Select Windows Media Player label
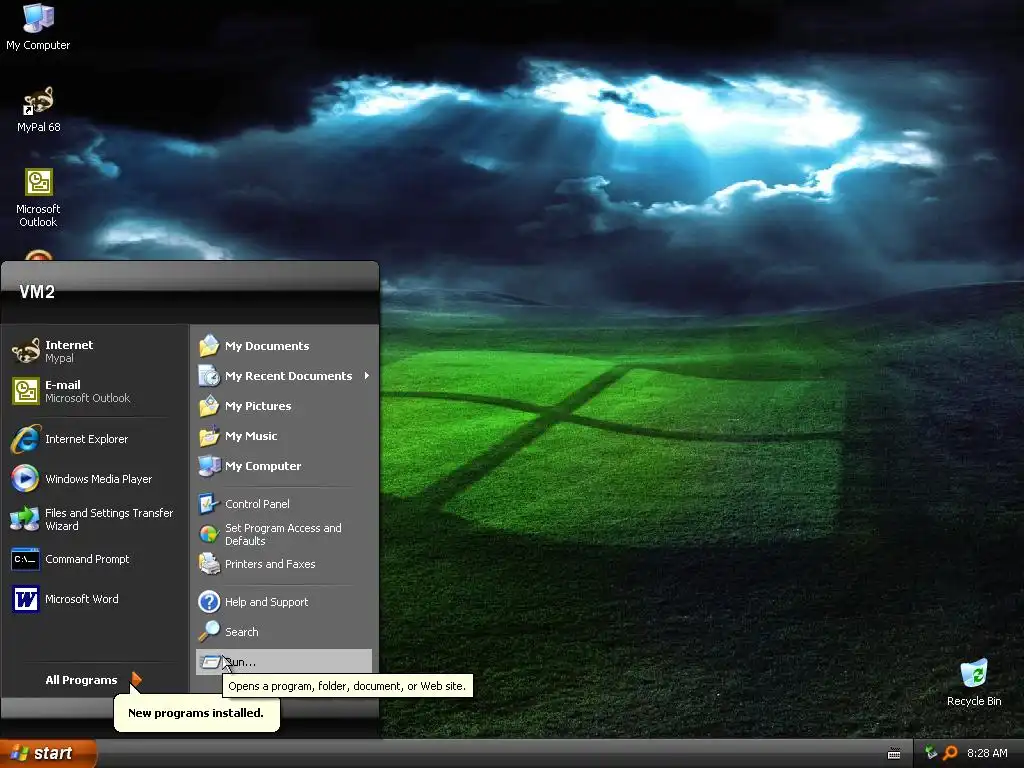The height and width of the screenshot is (768, 1024). 99,479
